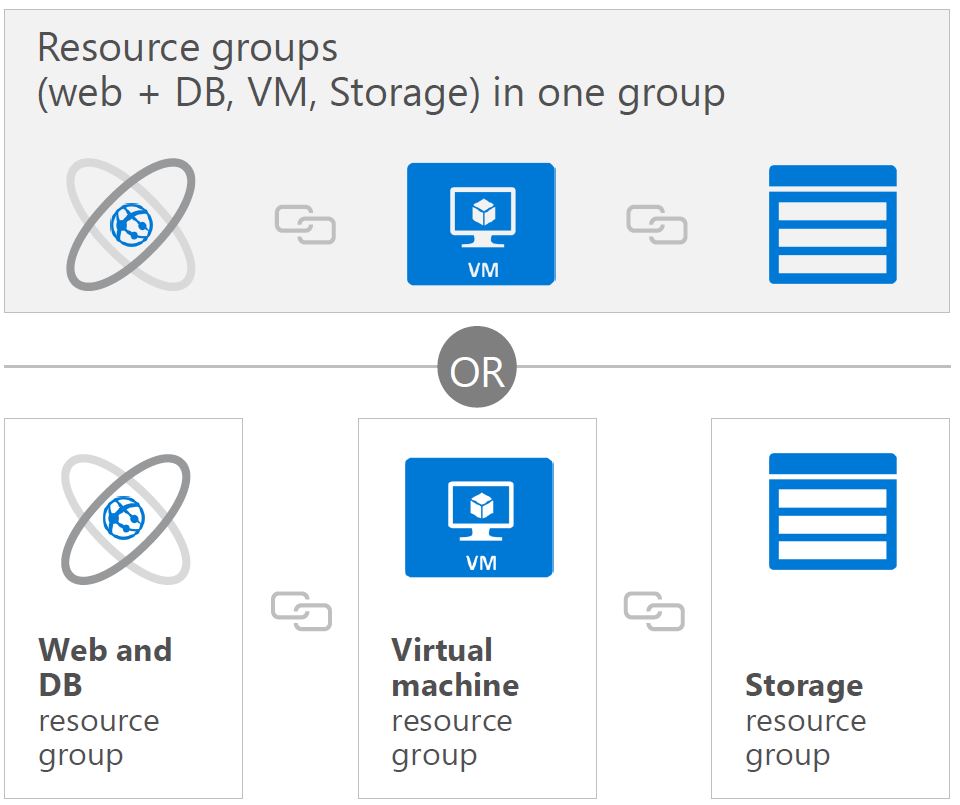The height and width of the screenshot is (805, 960).
Task: Click the bold "Storage" label
Action: point(804,685)
